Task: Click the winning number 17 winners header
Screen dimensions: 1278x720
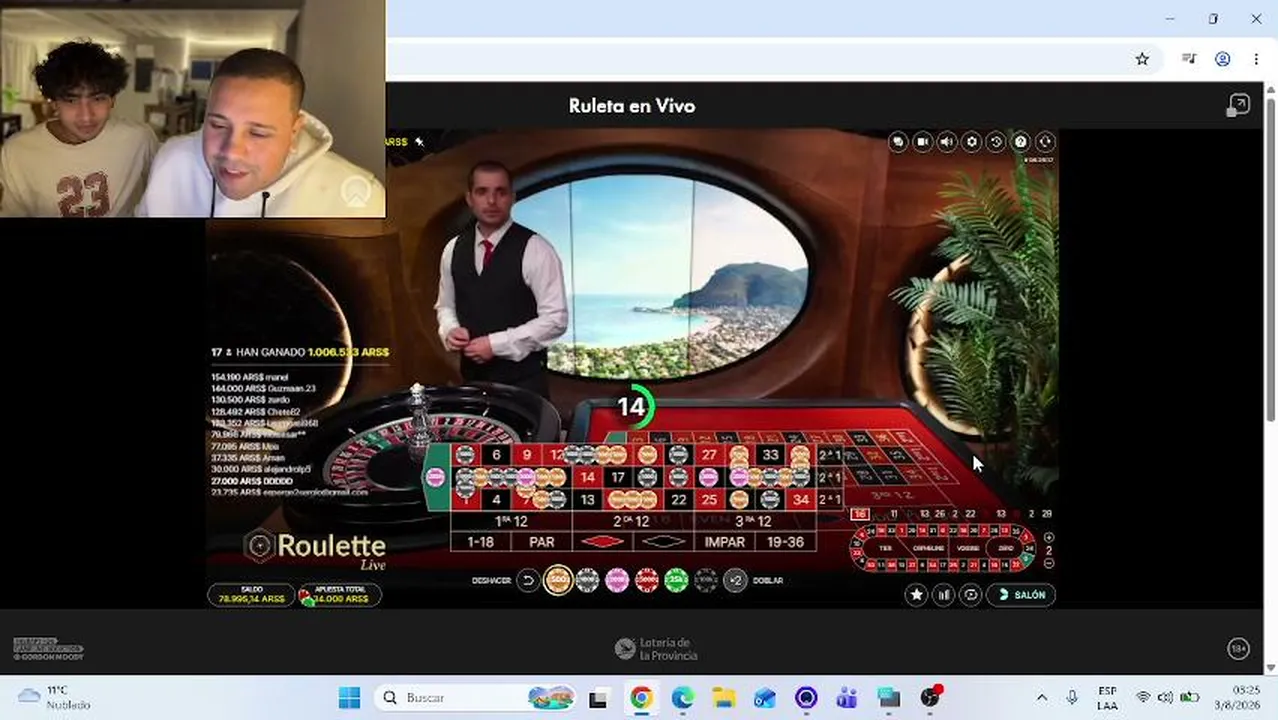Action: coord(300,352)
